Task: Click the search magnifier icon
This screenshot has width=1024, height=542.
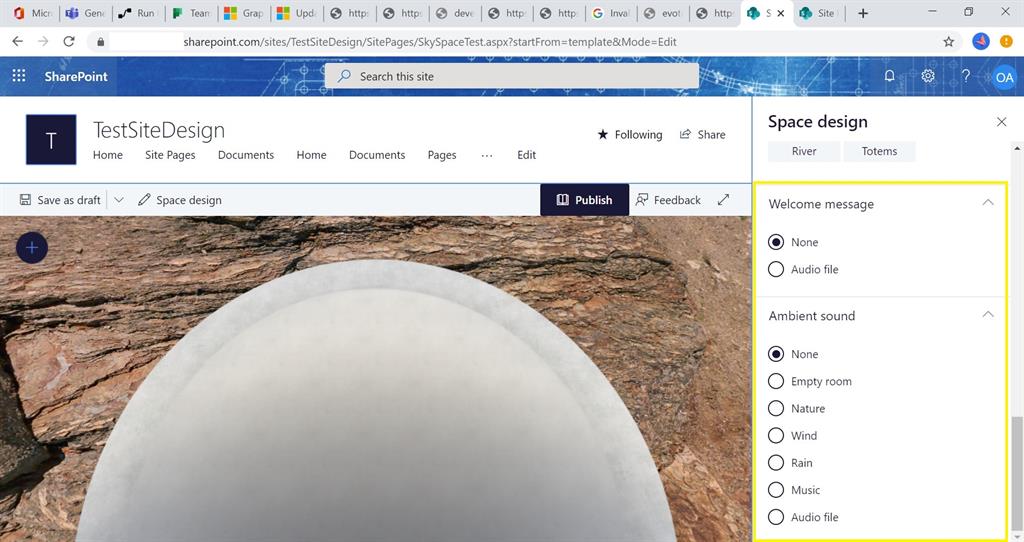Action: 344,76
